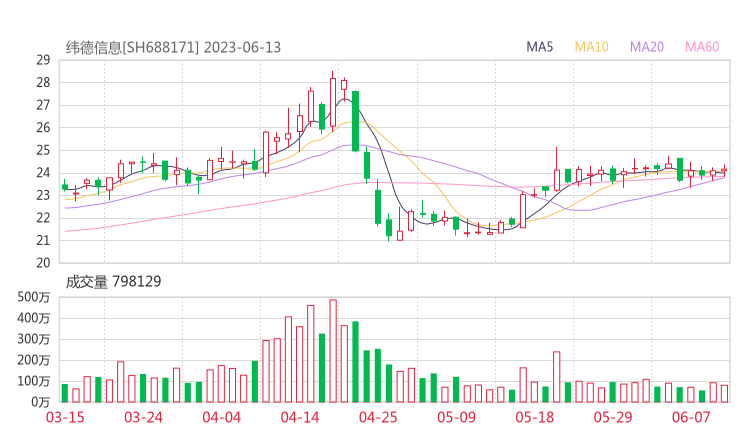This screenshot has width=740, height=440.
Task: Click the 04-14 date axis label
Action: tap(300, 417)
